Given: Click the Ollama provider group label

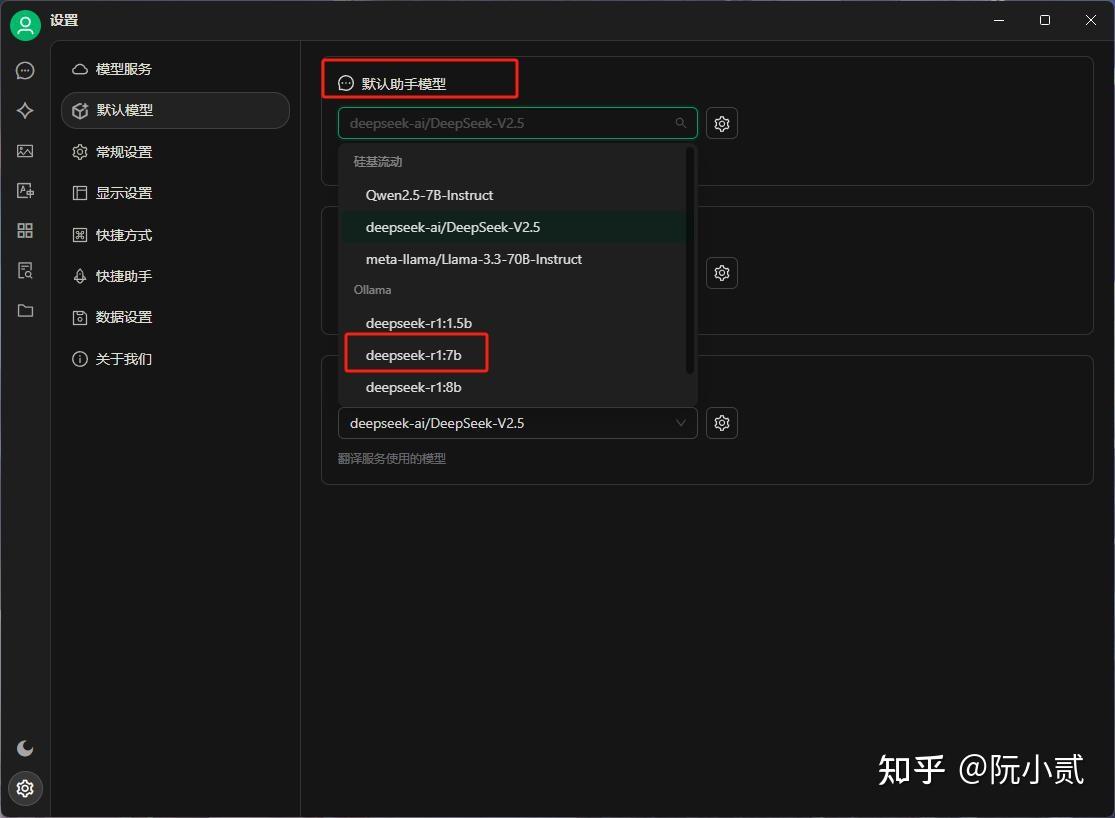Looking at the screenshot, I should pos(372,290).
